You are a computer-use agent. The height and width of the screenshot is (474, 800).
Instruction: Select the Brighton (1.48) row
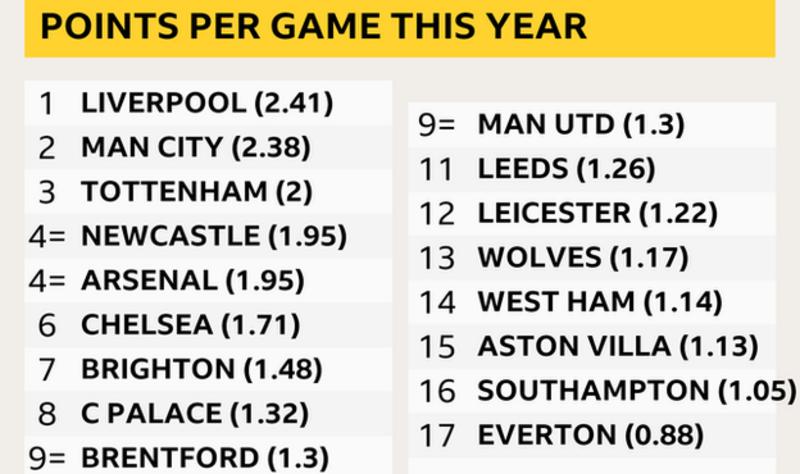201,369
